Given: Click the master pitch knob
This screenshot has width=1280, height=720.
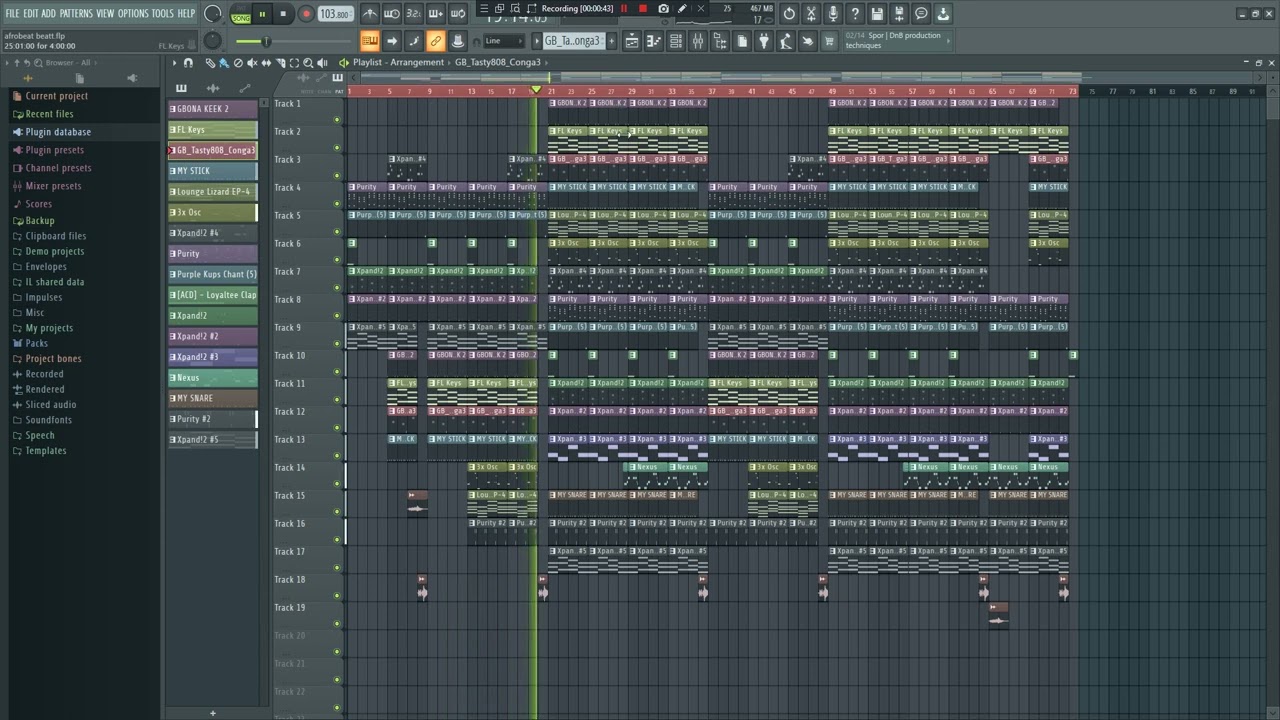Looking at the screenshot, I should click(212, 41).
